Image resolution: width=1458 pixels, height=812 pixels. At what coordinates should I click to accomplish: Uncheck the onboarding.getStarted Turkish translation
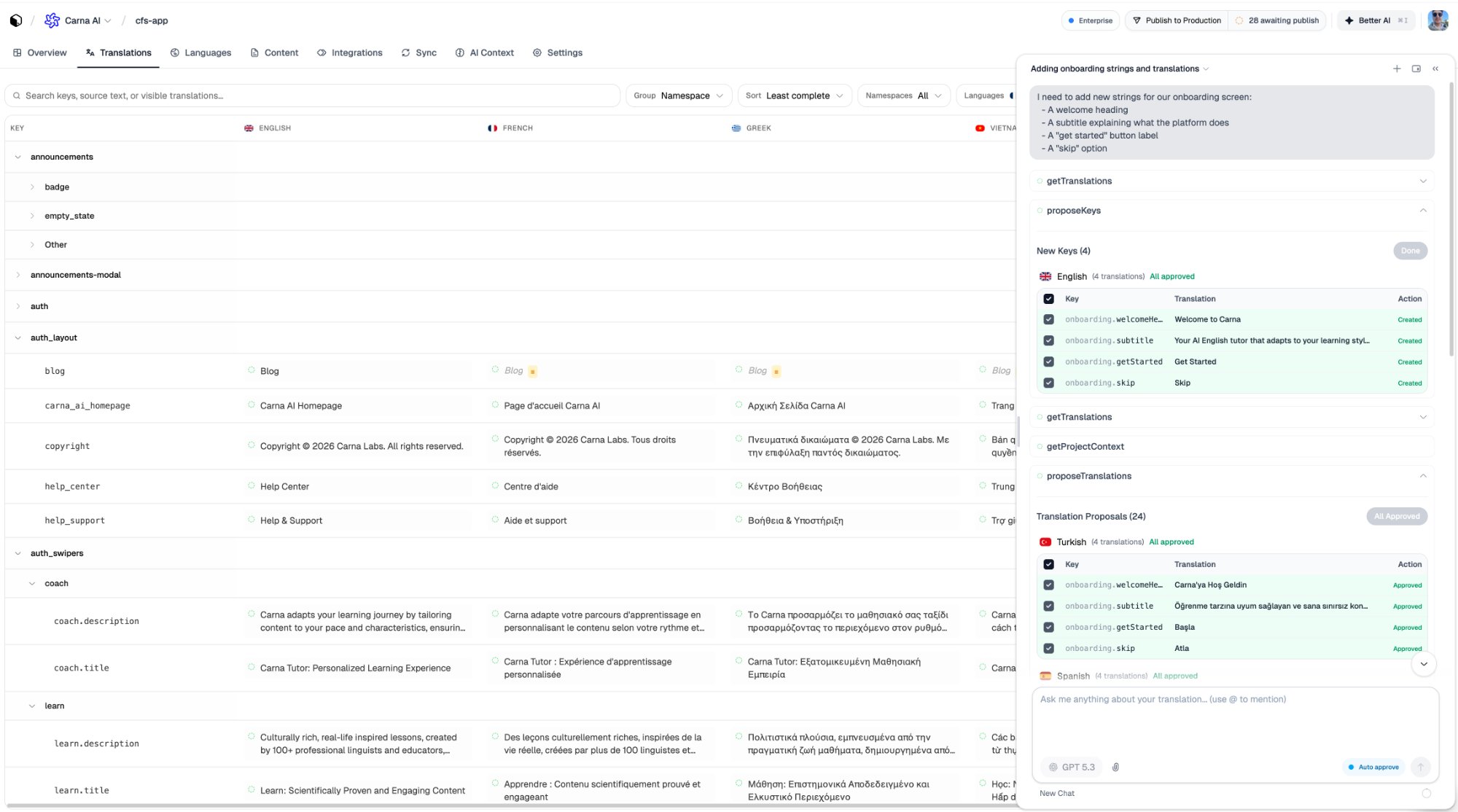coord(1049,627)
